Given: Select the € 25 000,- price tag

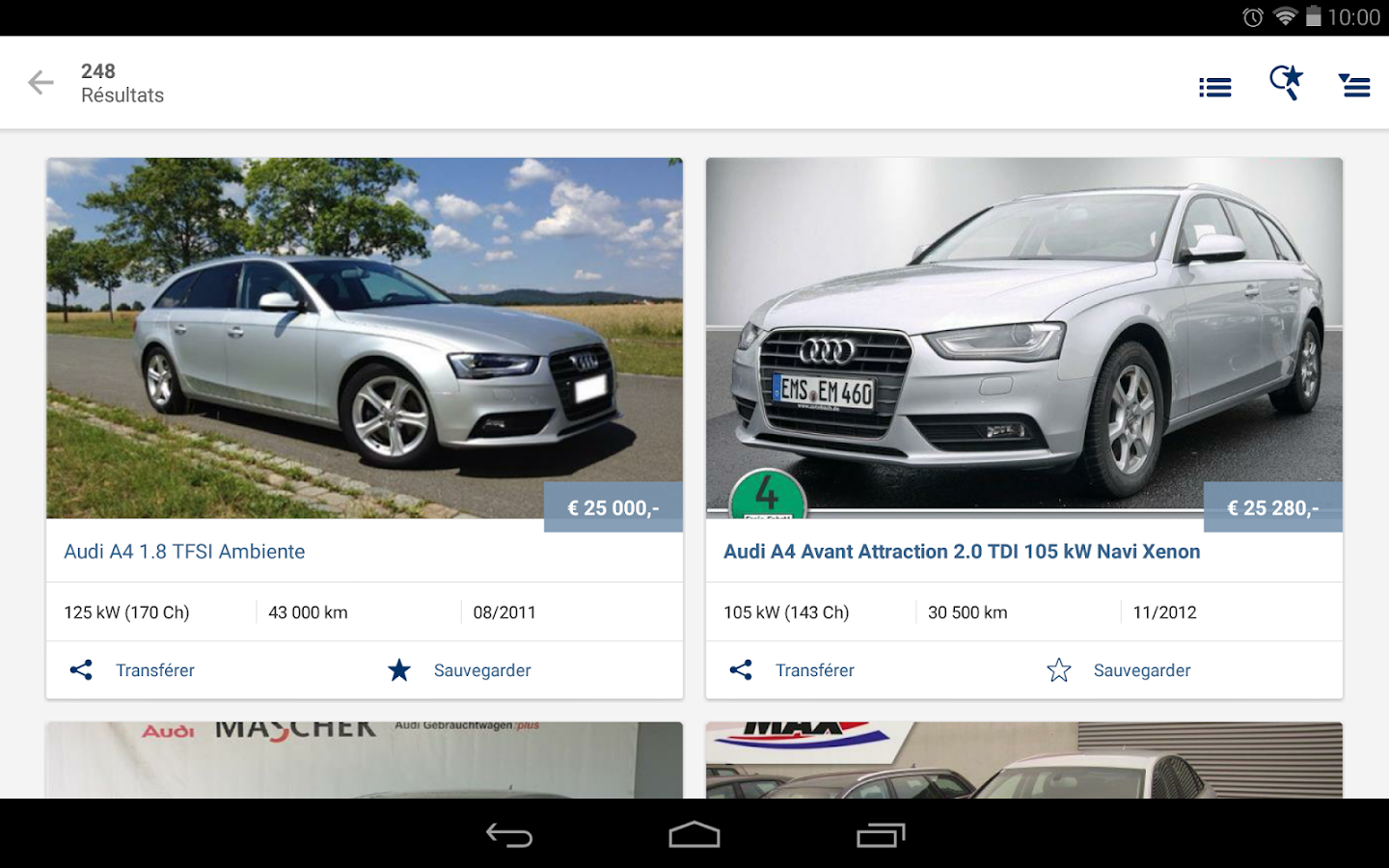Looking at the screenshot, I should [613, 507].
